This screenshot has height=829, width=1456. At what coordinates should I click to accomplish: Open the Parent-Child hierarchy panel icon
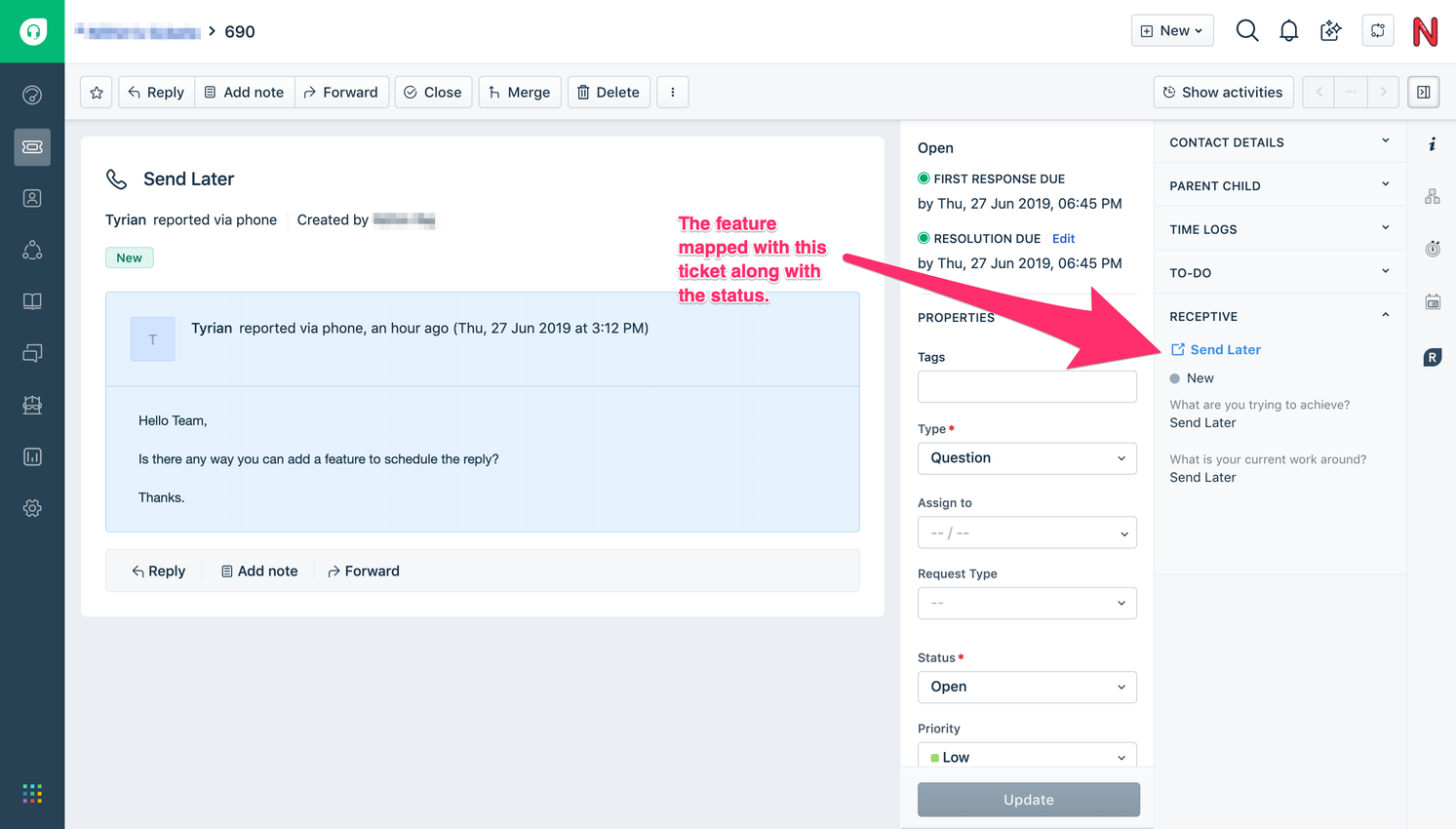pos(1432,195)
